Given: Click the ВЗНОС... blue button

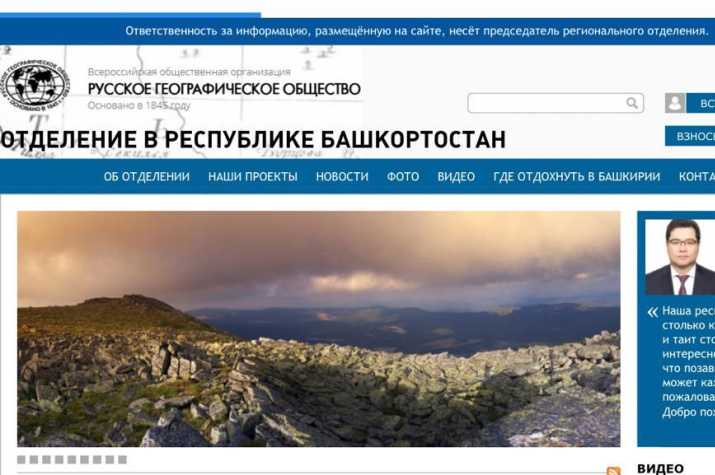Looking at the screenshot, I should (x=690, y=136).
